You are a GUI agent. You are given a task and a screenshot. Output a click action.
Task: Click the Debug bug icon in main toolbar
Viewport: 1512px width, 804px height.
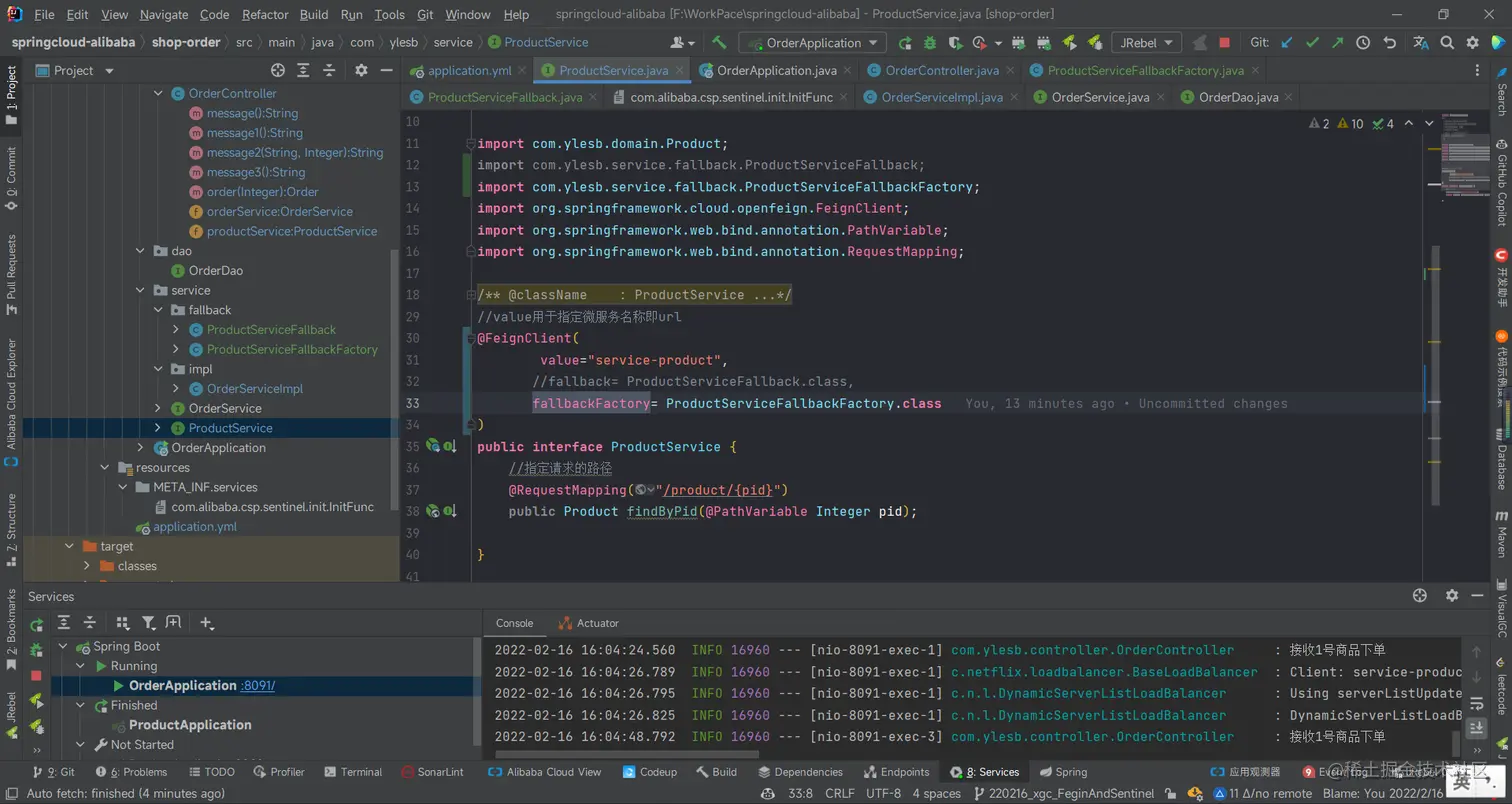pos(930,43)
